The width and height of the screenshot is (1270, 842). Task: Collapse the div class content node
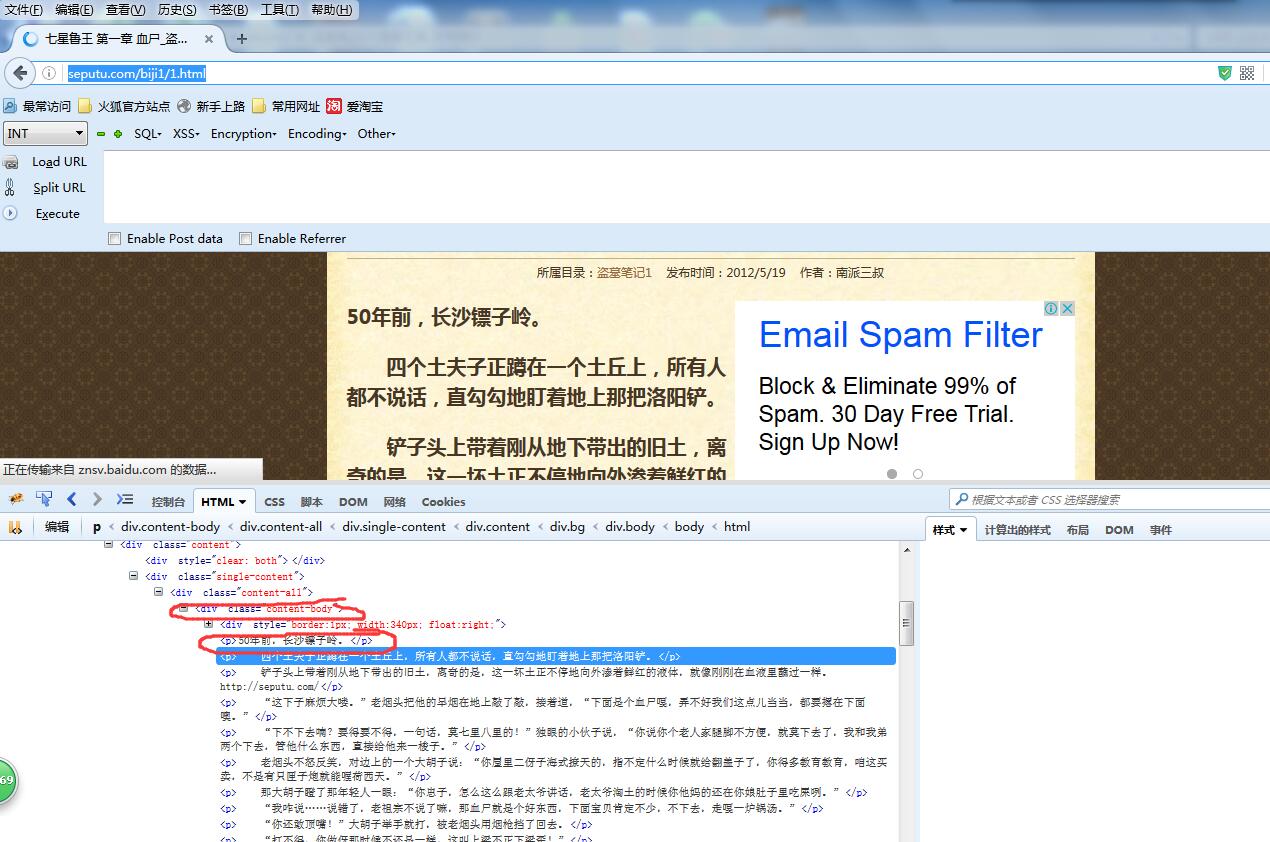point(109,545)
